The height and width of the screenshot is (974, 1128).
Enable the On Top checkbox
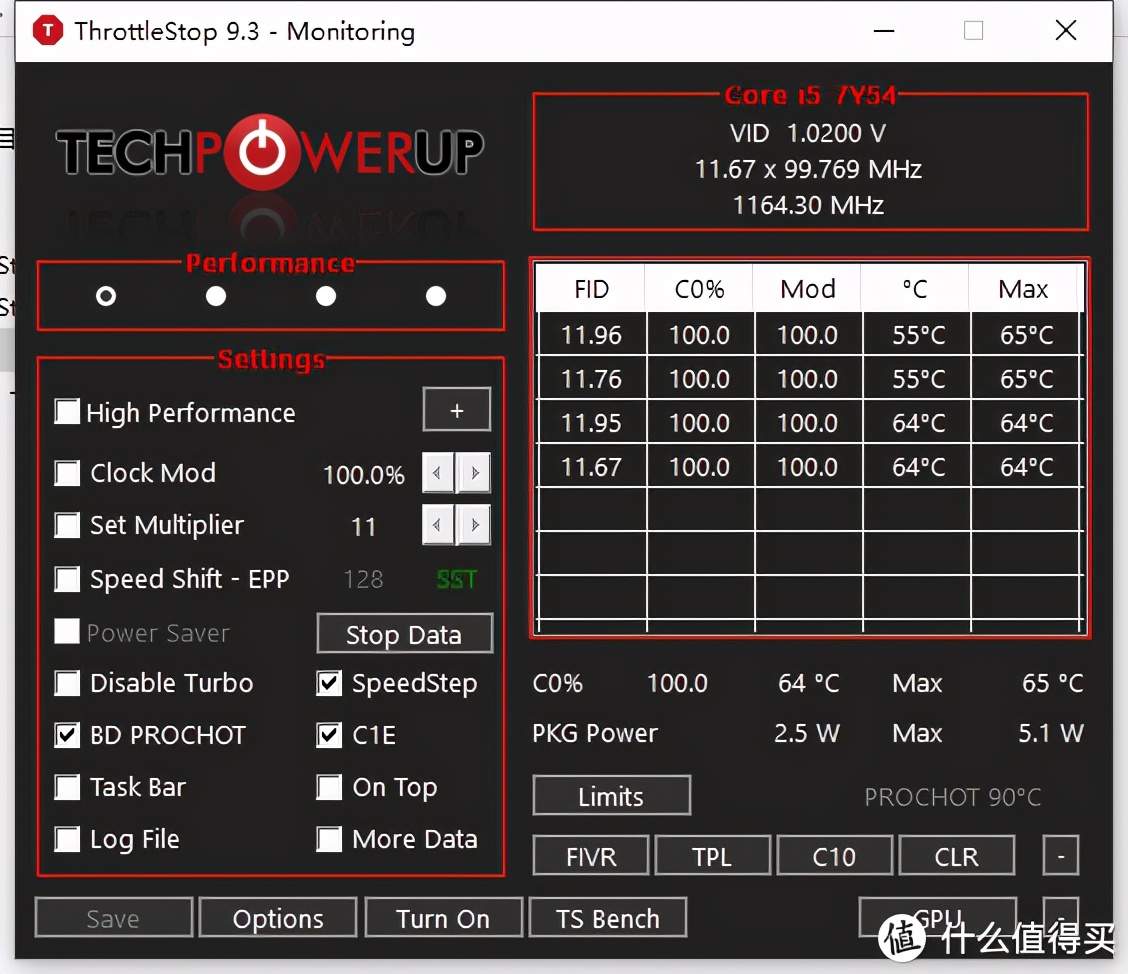point(329,787)
